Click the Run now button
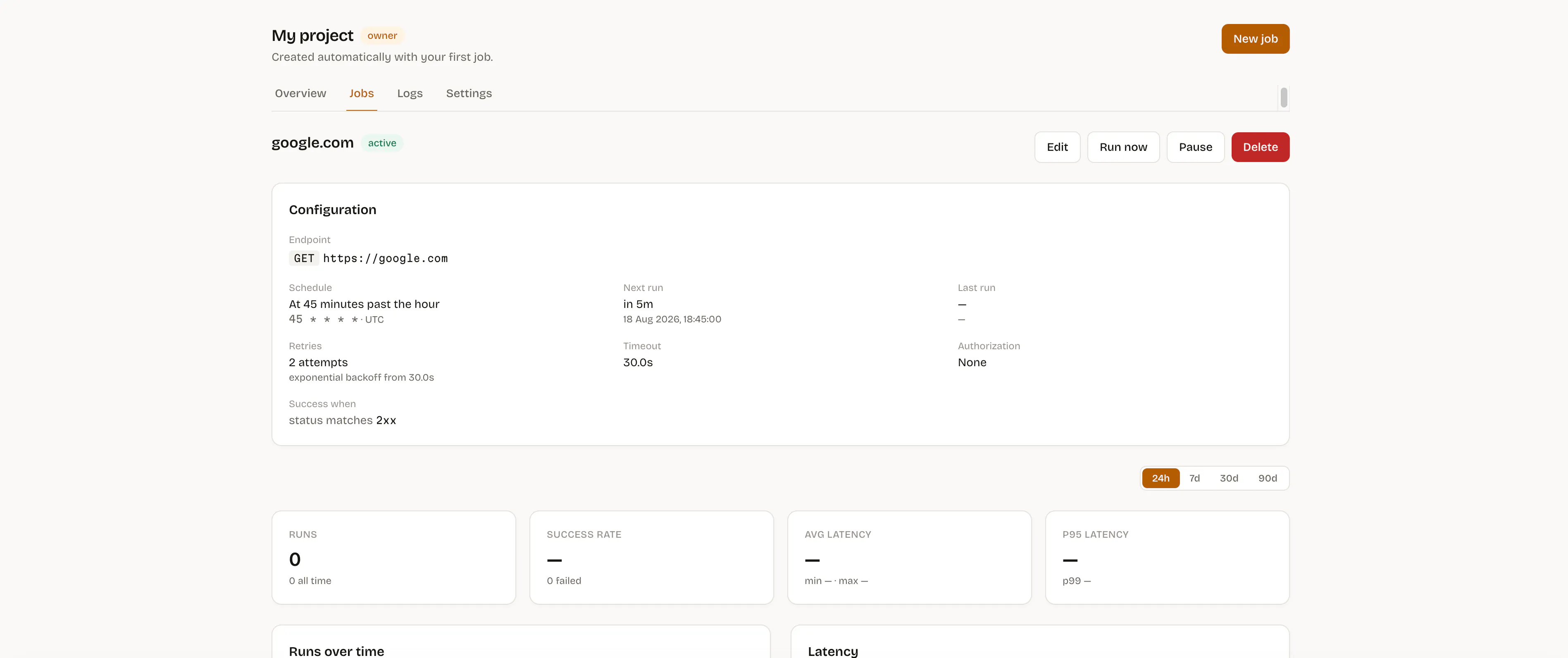Viewport: 1568px width, 658px height. (1123, 147)
